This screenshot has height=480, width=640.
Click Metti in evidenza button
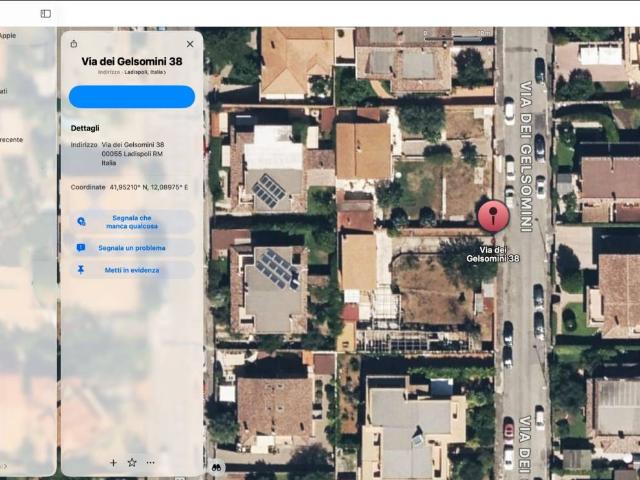click(x=132, y=270)
